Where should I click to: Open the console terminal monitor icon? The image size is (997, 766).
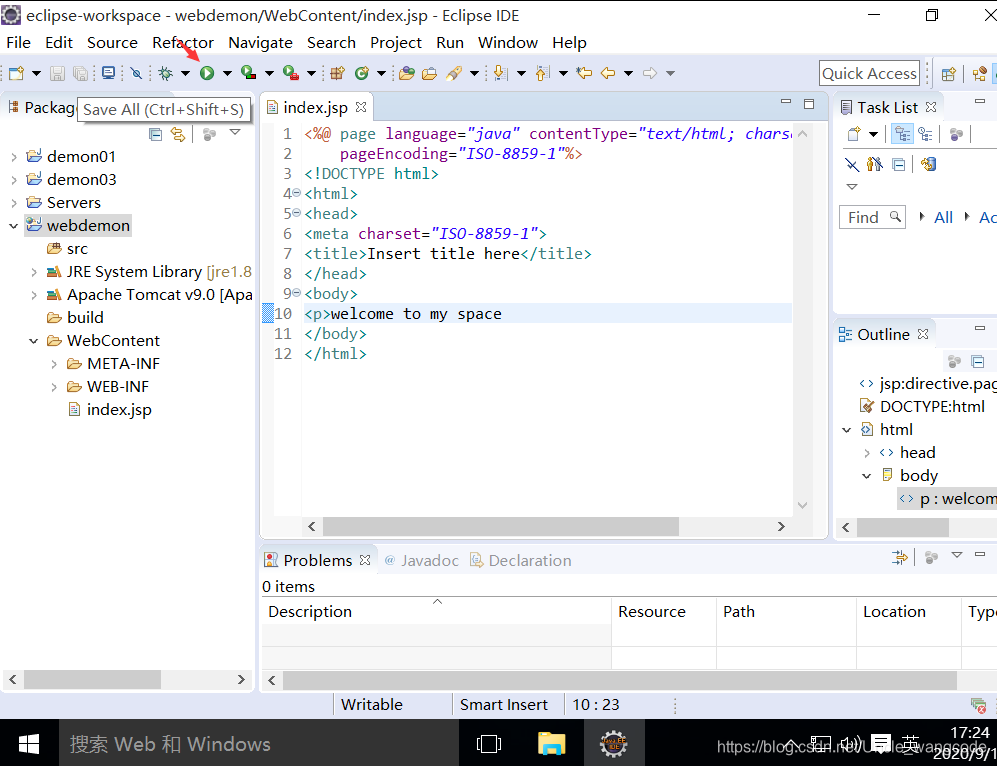click(109, 73)
